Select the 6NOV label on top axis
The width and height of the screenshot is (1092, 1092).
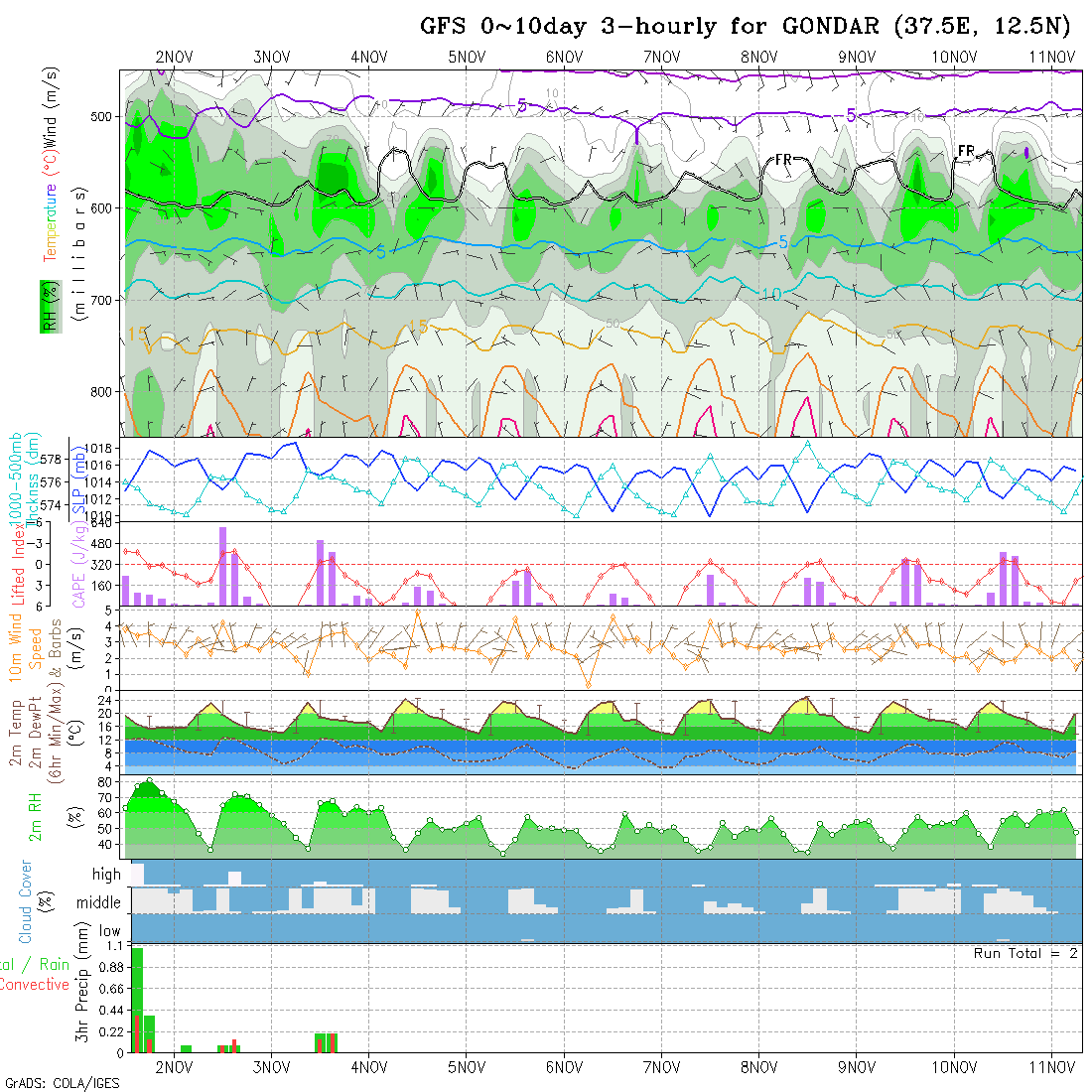tap(563, 58)
